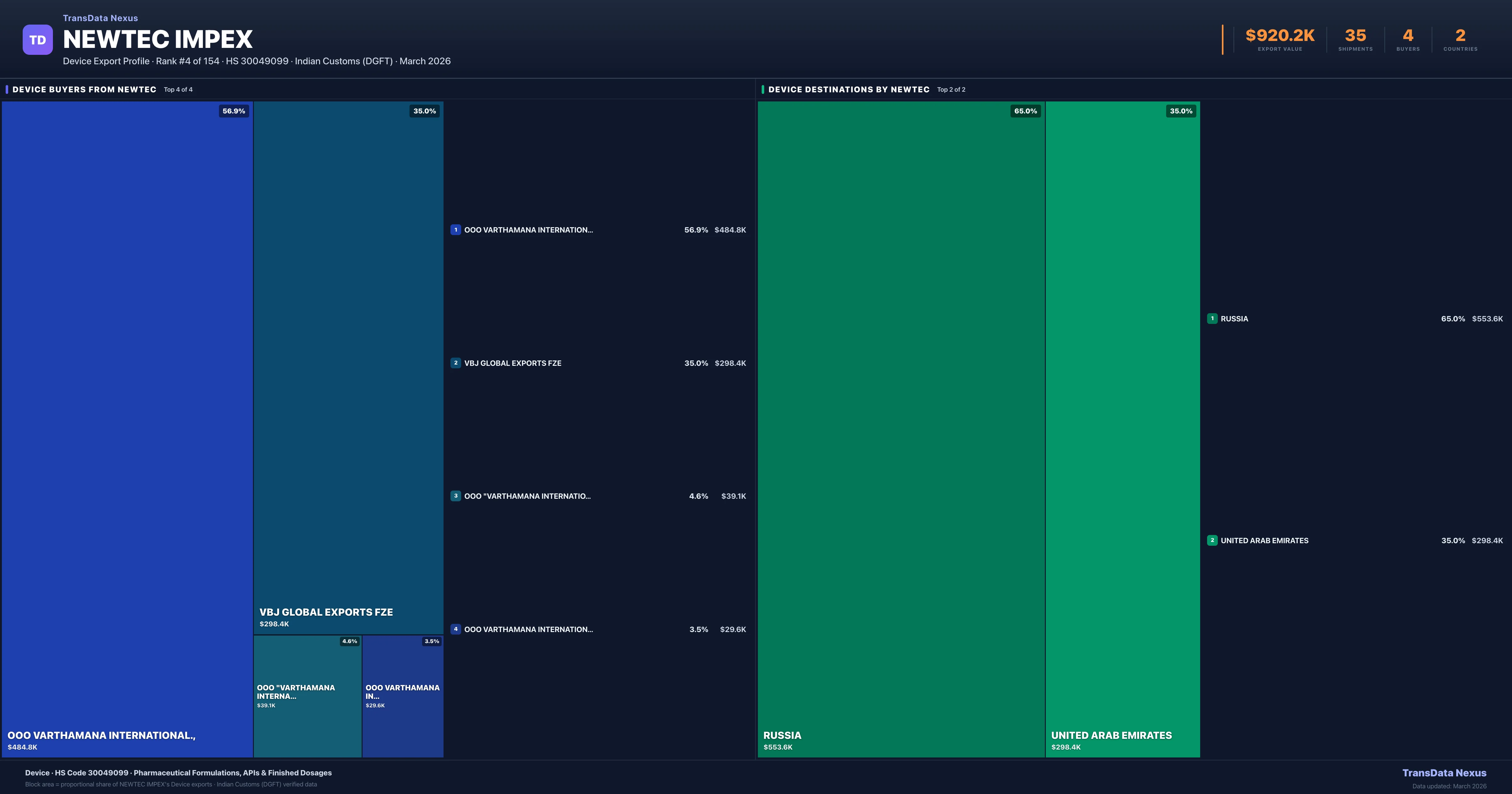Select the rank 1 badge beside OOO VARTHAMANA INTERNATION
The height and width of the screenshot is (794, 1512).
click(455, 230)
